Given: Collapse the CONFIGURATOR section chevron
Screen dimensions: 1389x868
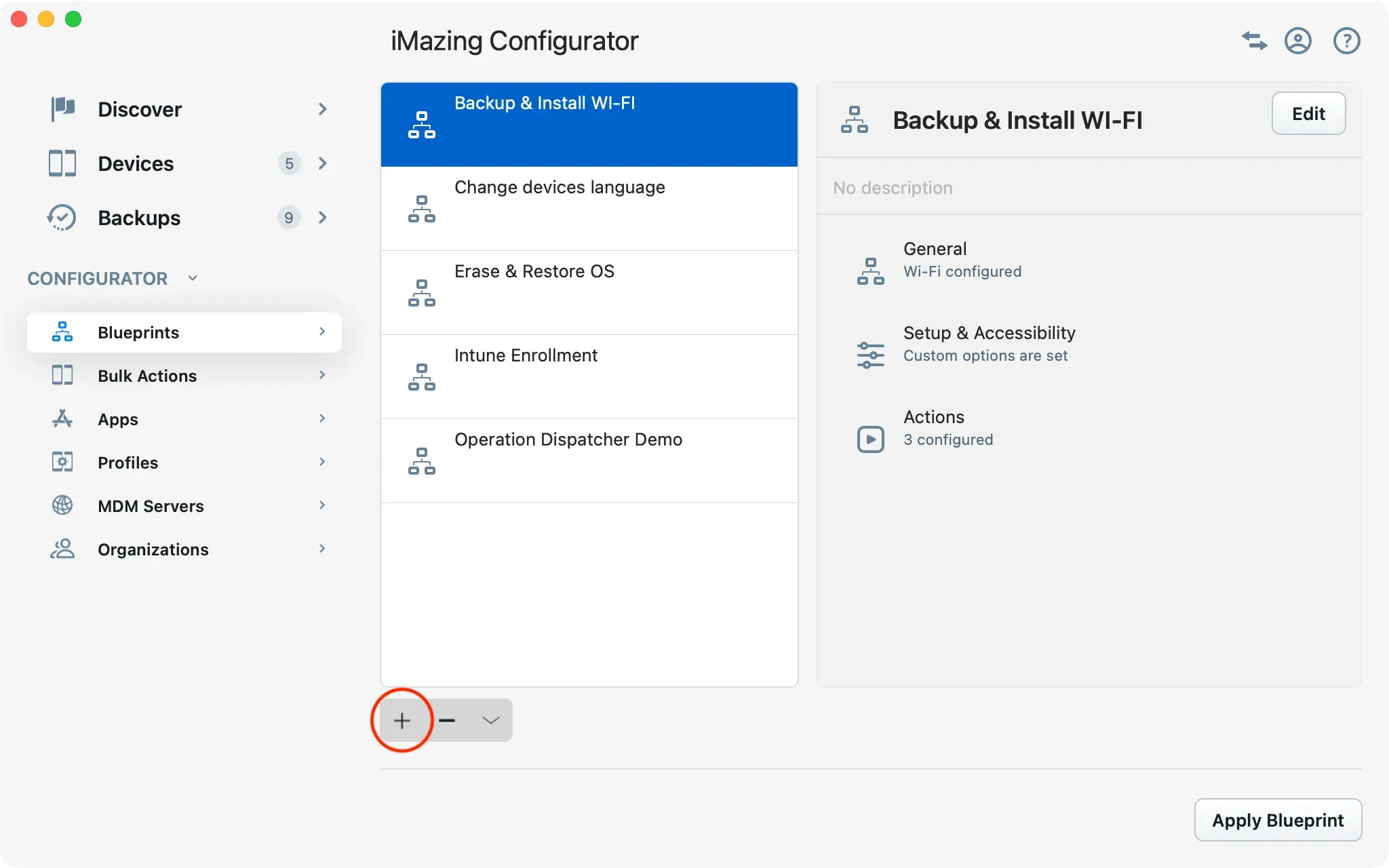Looking at the screenshot, I should pyautogui.click(x=192, y=278).
